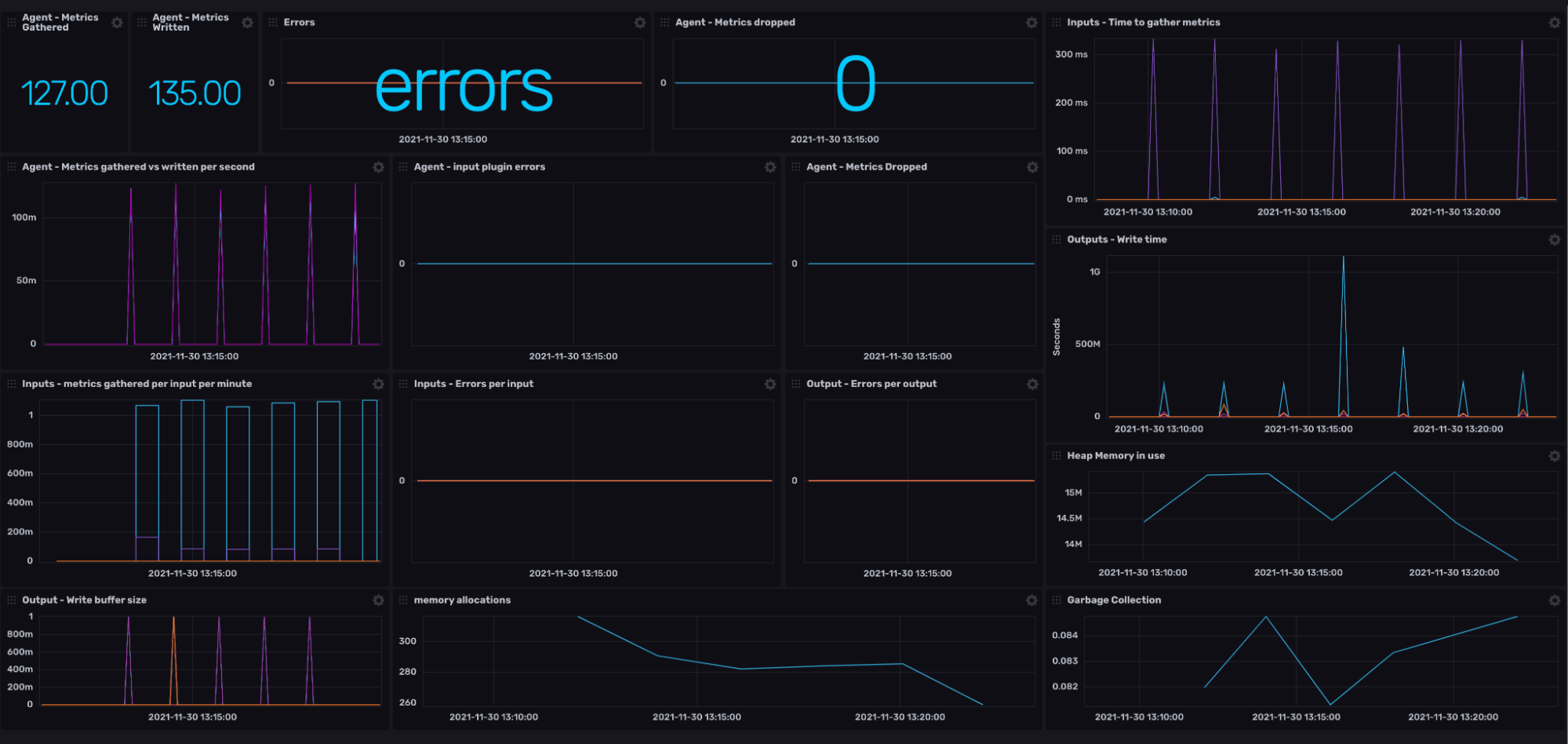1568x744 pixels.
Task: Select the Output - Errors per output panel title
Action: click(x=871, y=384)
